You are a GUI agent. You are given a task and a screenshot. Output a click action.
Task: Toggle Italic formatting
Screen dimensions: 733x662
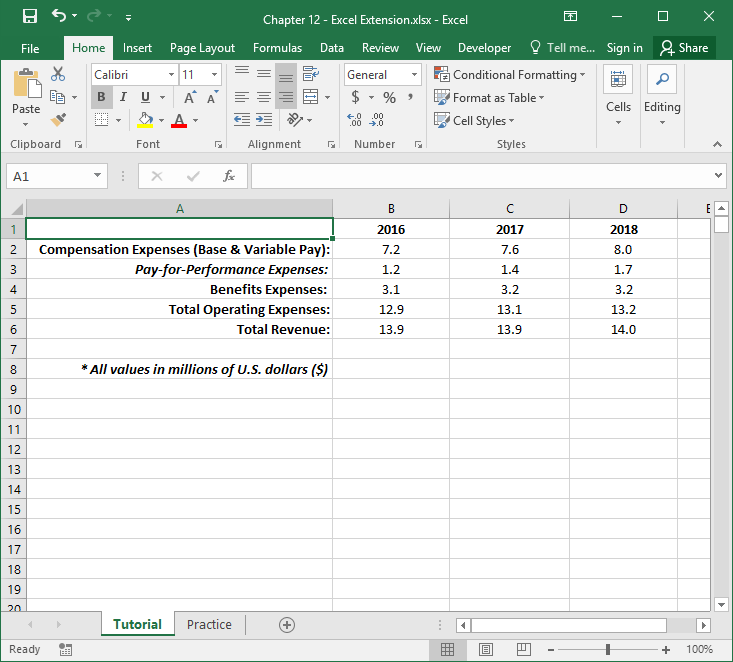pos(123,97)
